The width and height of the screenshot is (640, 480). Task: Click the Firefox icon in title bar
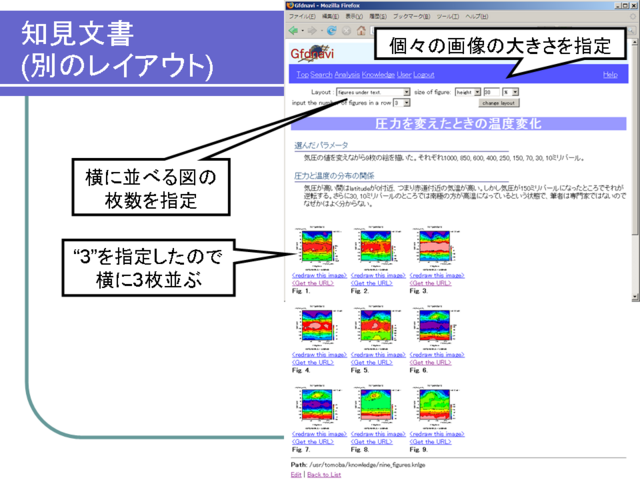pyautogui.click(x=290, y=5)
